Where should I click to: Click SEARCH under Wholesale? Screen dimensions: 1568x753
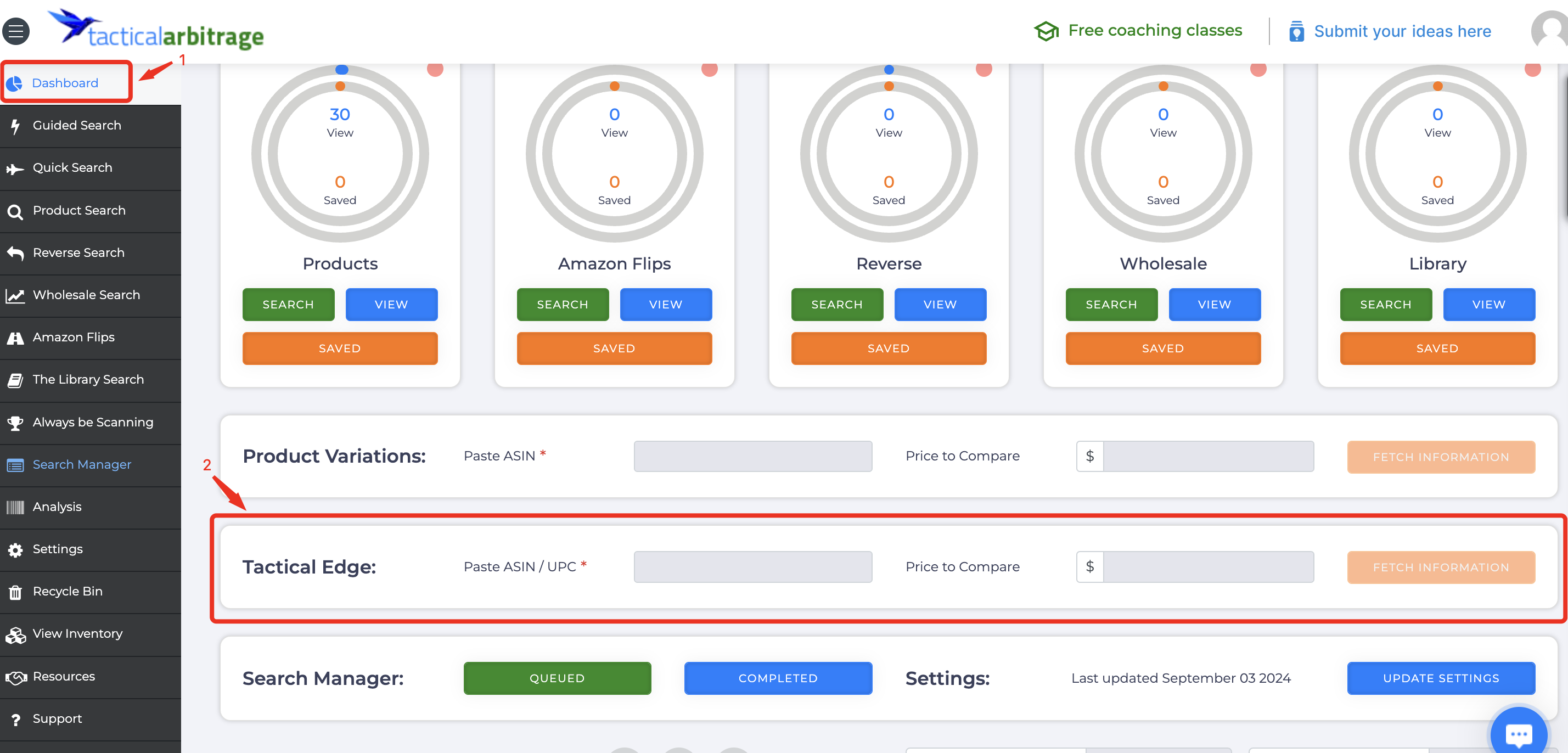tap(1112, 305)
